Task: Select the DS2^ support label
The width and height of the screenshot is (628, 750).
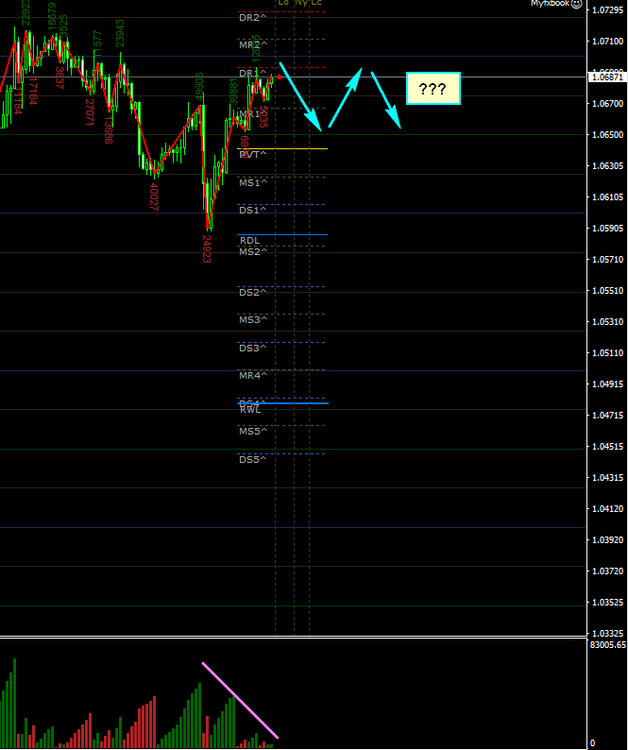Action: point(253,292)
